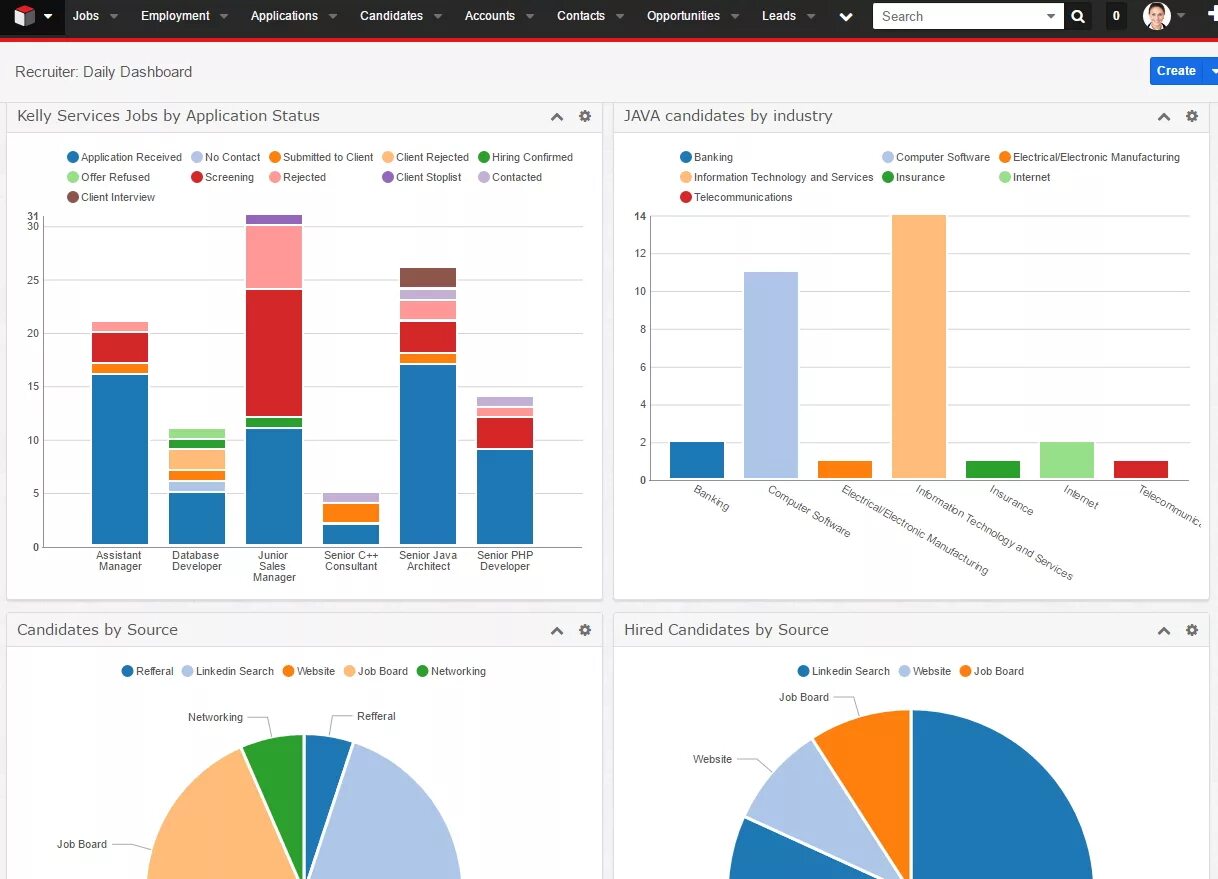Open the notifications counter showing 0
The width and height of the screenshot is (1218, 879).
click(x=1116, y=16)
